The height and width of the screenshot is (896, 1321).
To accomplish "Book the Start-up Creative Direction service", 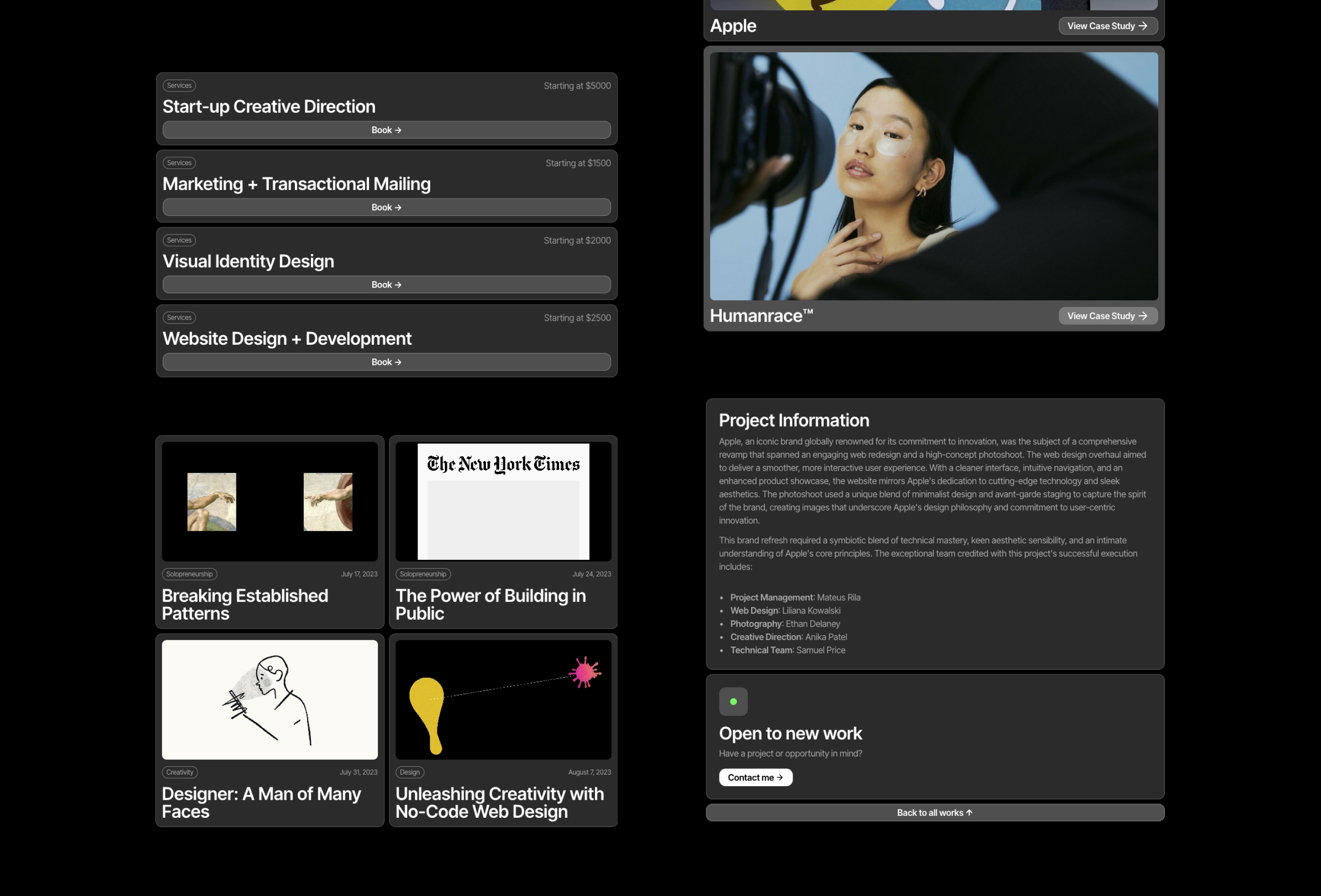I will coord(386,130).
